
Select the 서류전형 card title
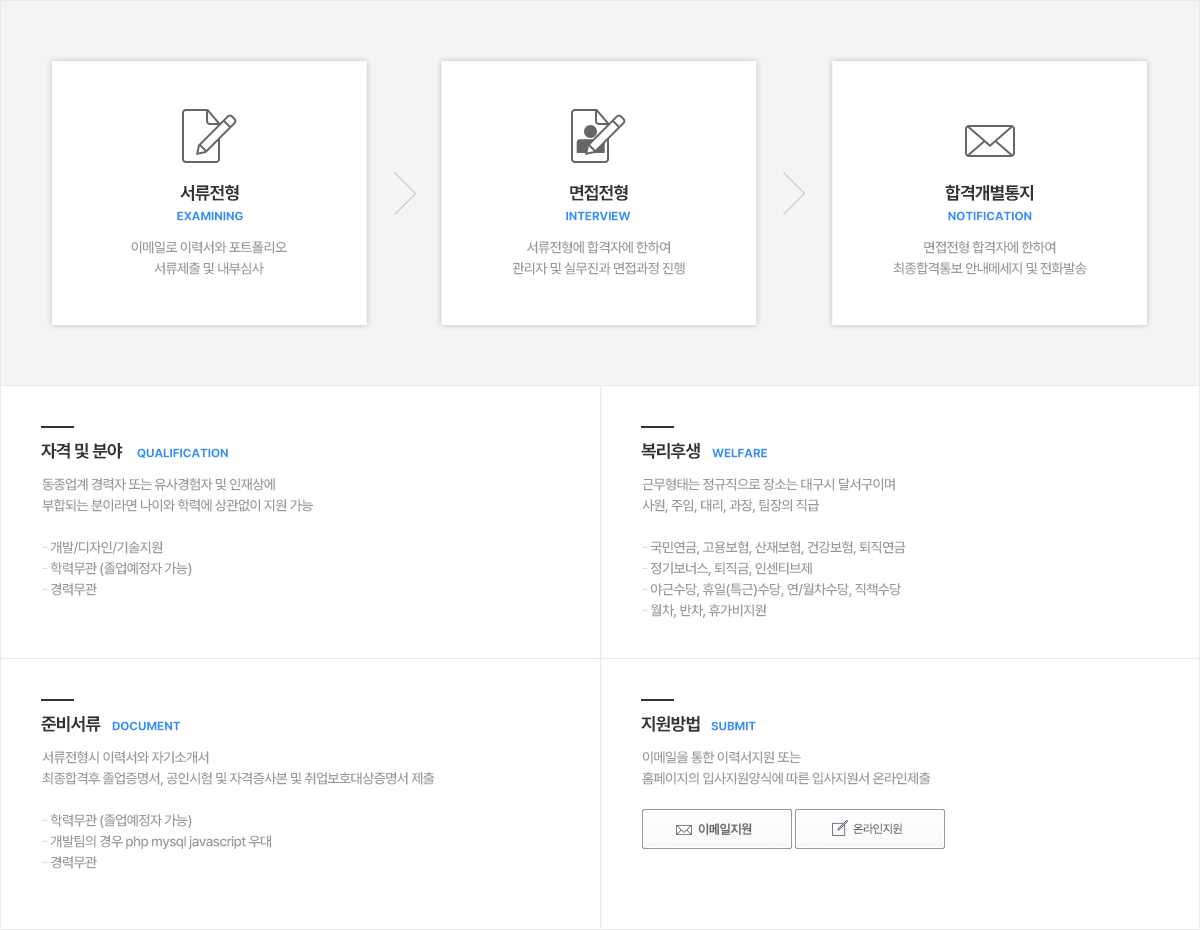209,193
